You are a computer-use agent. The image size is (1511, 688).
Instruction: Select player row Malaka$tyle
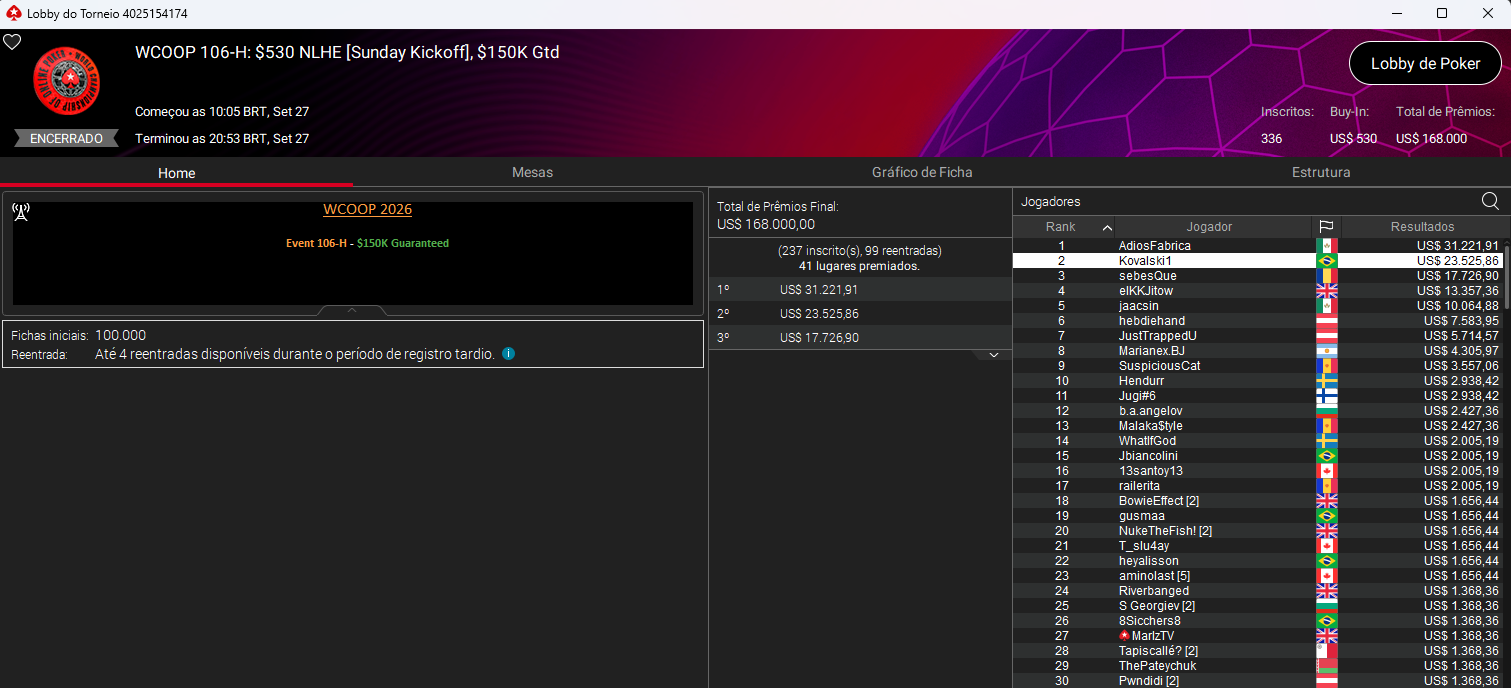1258,426
